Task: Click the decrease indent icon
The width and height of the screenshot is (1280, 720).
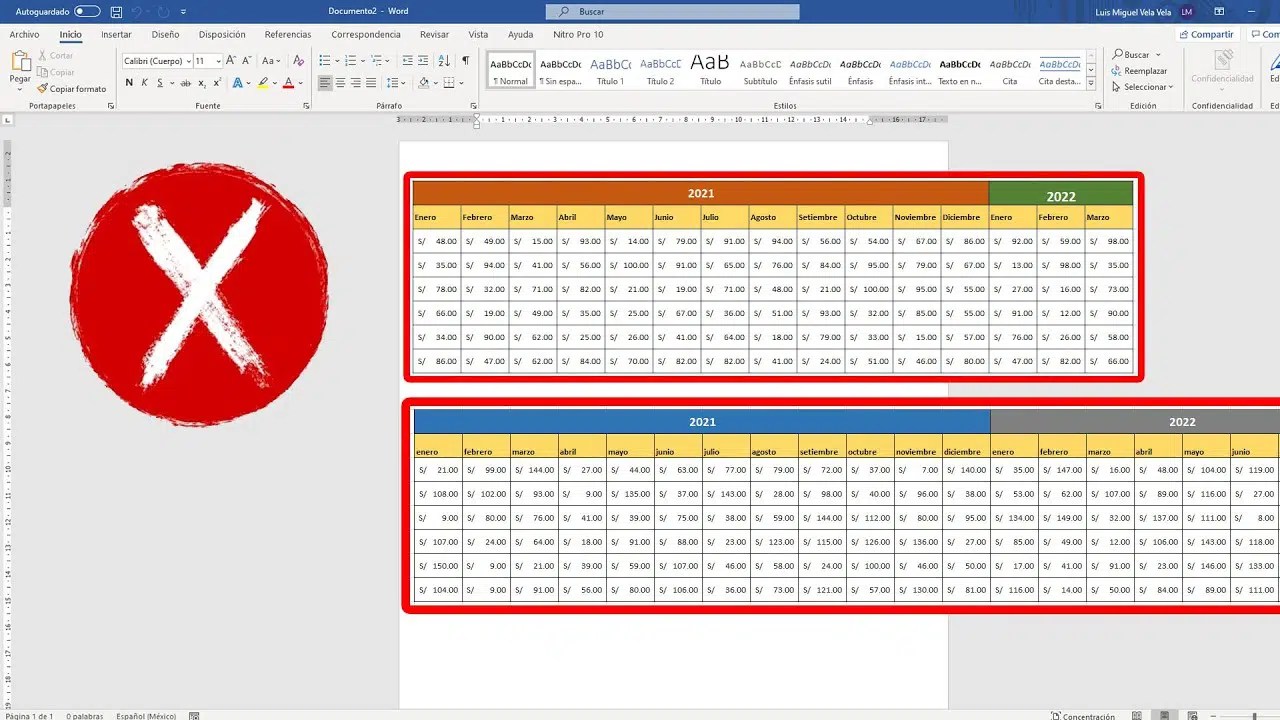Action: (407, 61)
